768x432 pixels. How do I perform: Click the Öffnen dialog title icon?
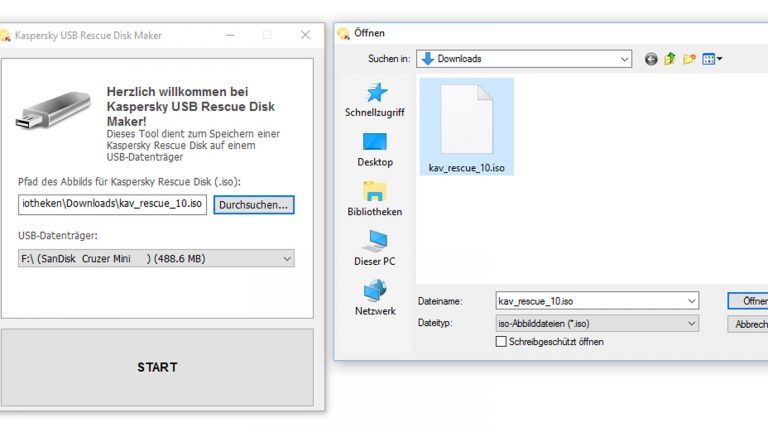[343, 33]
